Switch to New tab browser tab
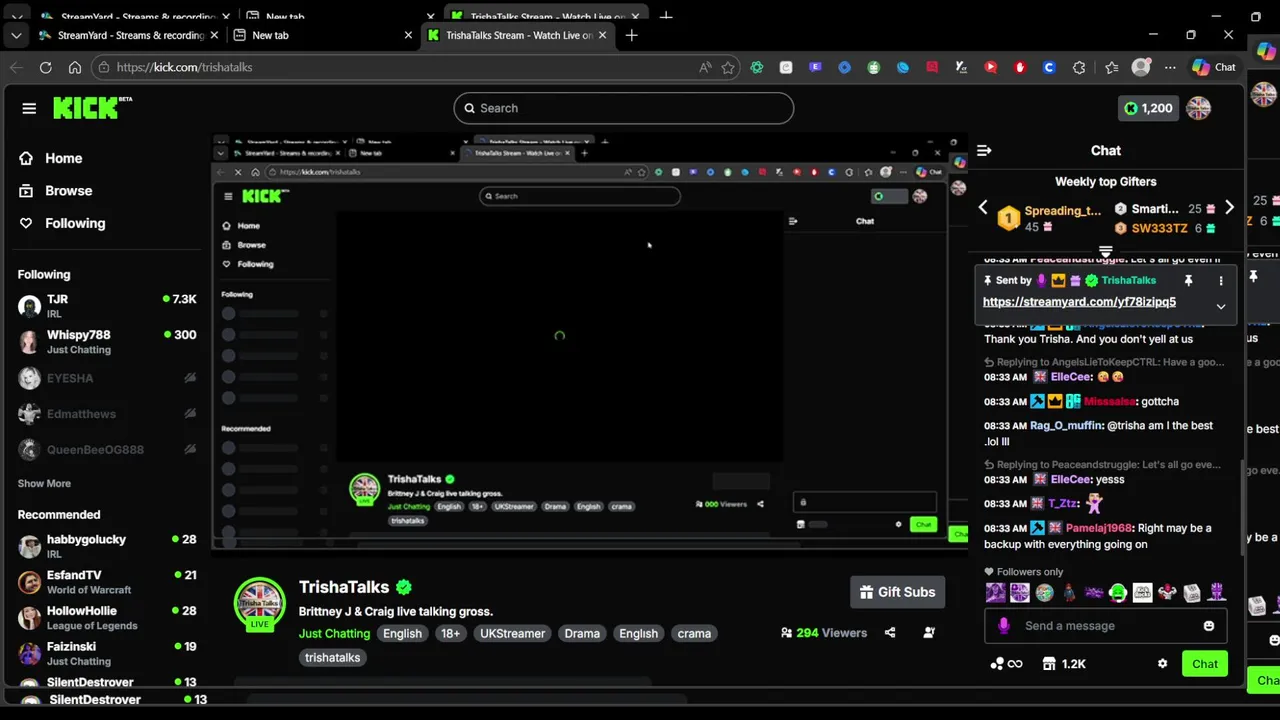This screenshot has width=1280, height=720. (322, 35)
